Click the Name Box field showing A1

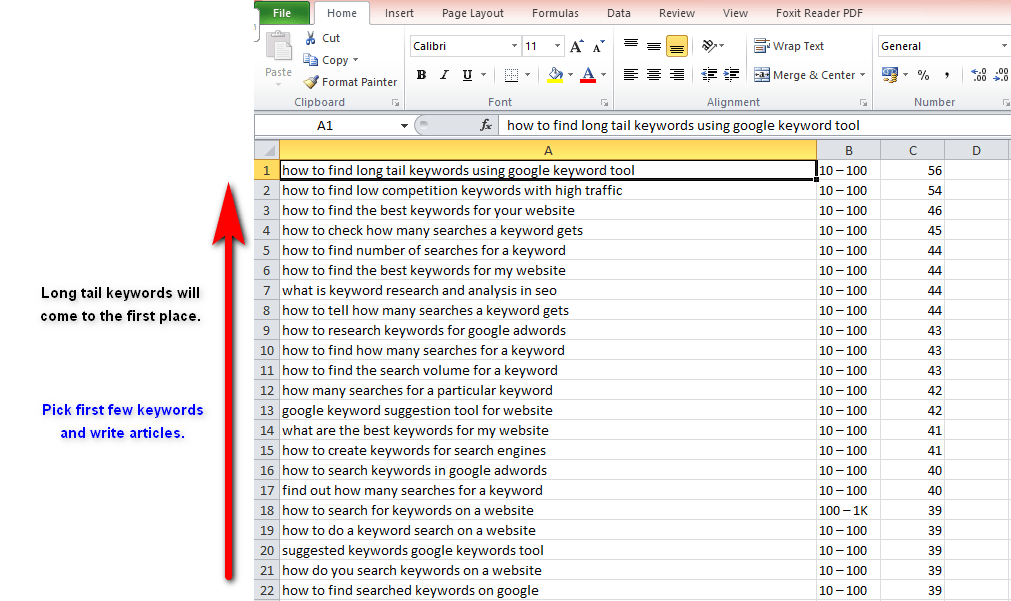(x=326, y=125)
